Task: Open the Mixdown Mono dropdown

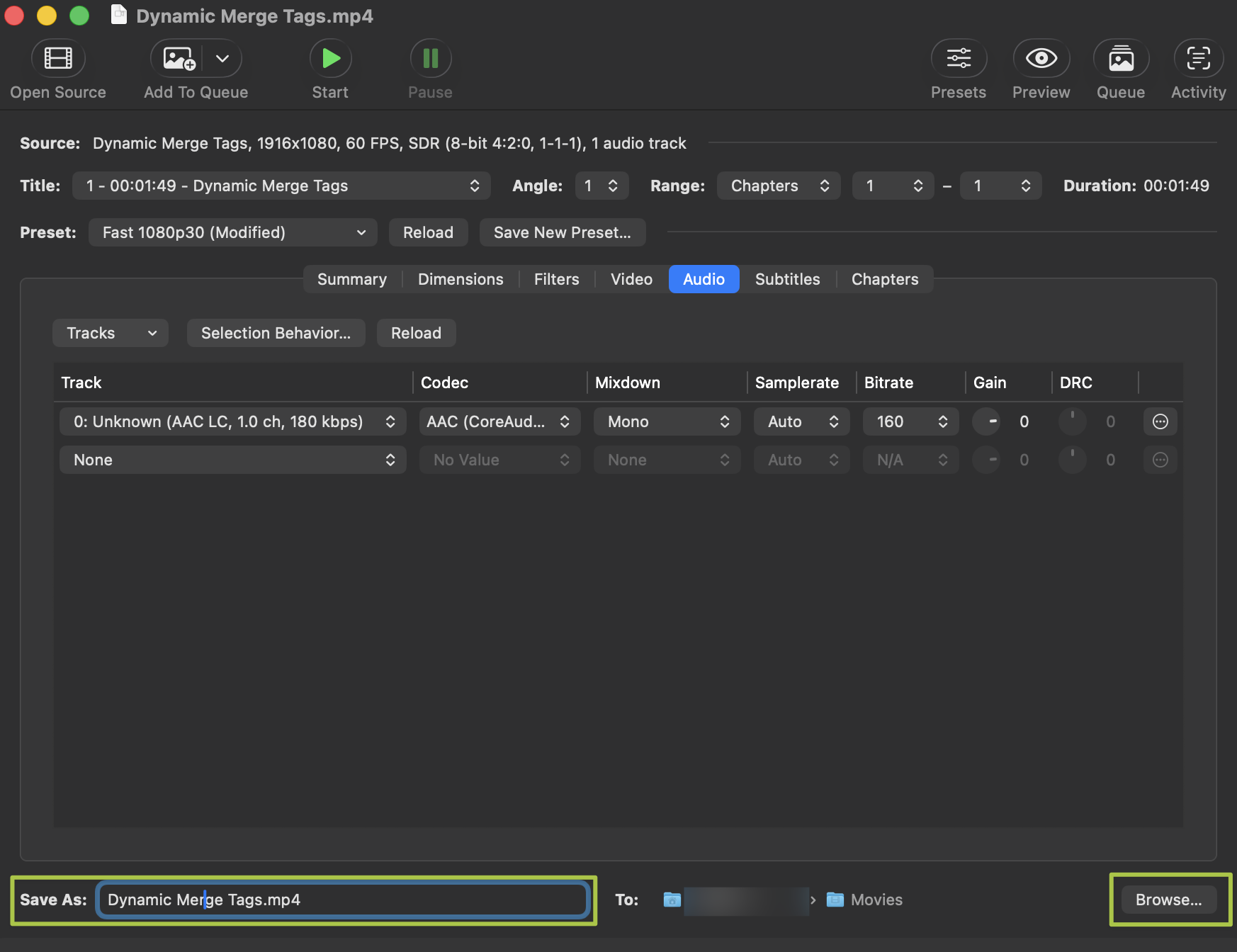Action: [667, 421]
